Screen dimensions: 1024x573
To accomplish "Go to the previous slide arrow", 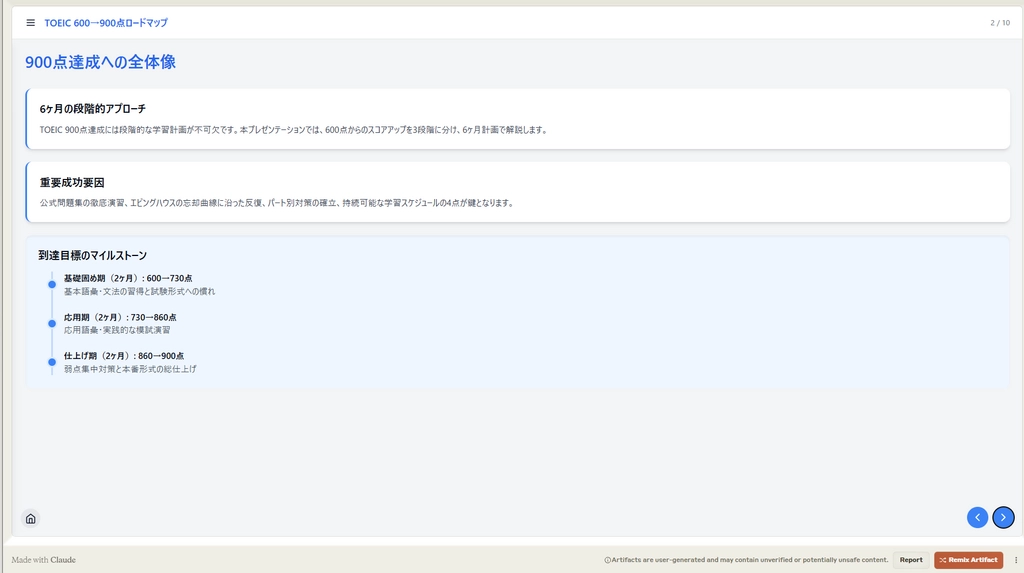I will click(x=978, y=517).
